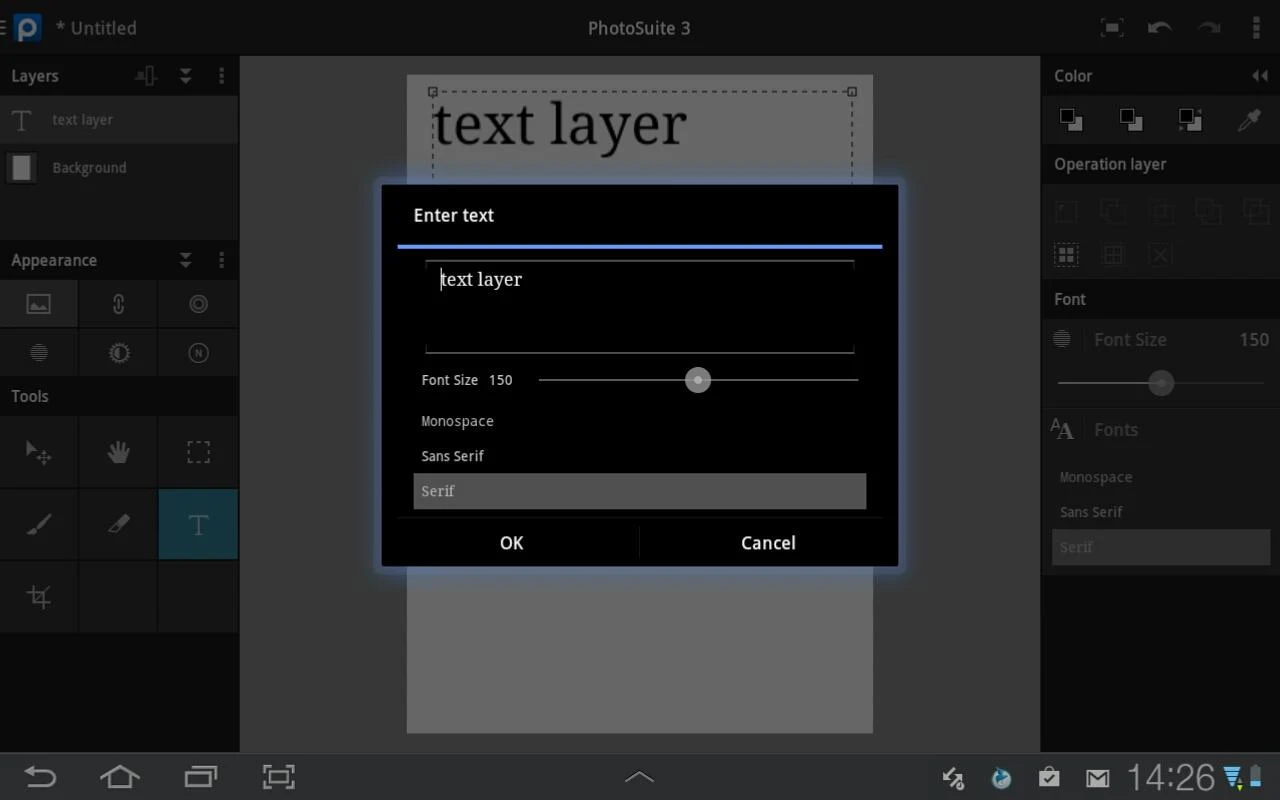Select the Hand pan tool
The image size is (1280, 800).
click(119, 452)
